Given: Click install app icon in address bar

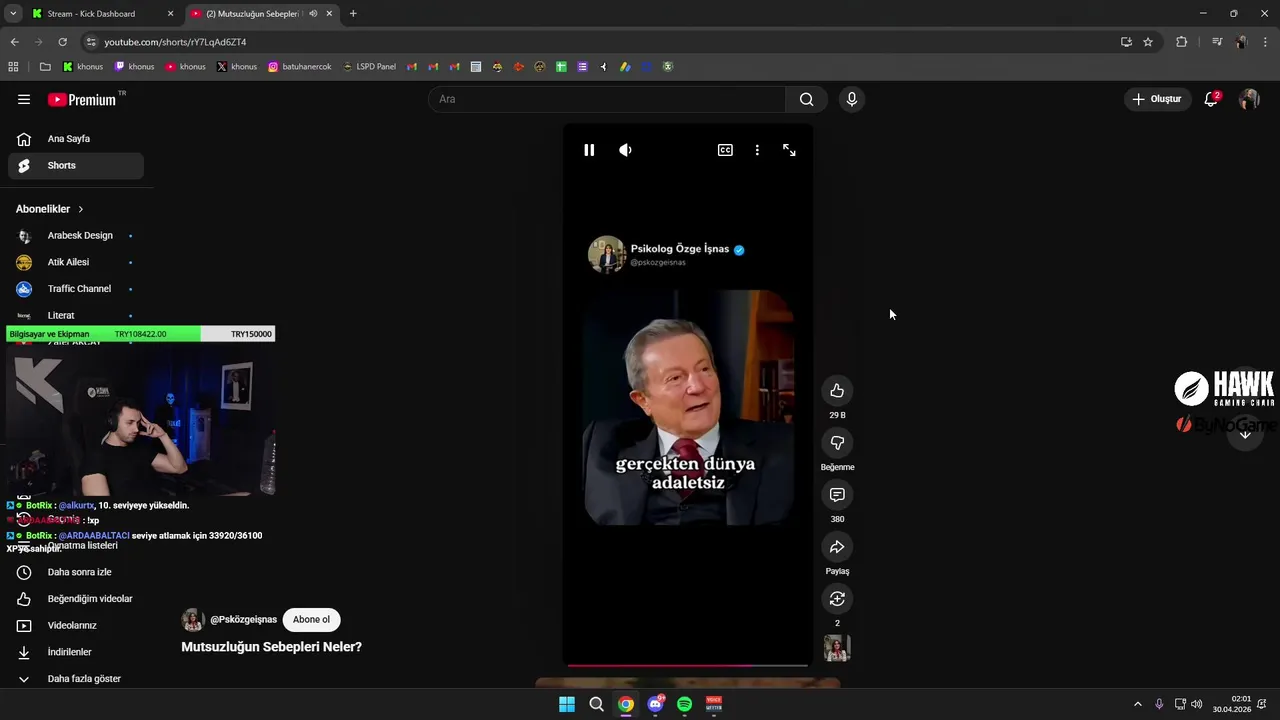Looking at the screenshot, I should pyautogui.click(x=1126, y=42).
